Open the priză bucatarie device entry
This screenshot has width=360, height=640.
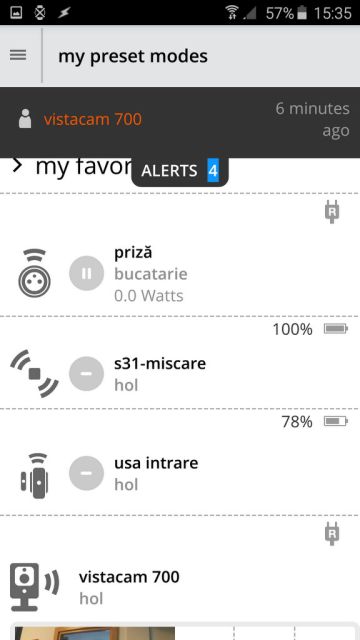point(180,273)
